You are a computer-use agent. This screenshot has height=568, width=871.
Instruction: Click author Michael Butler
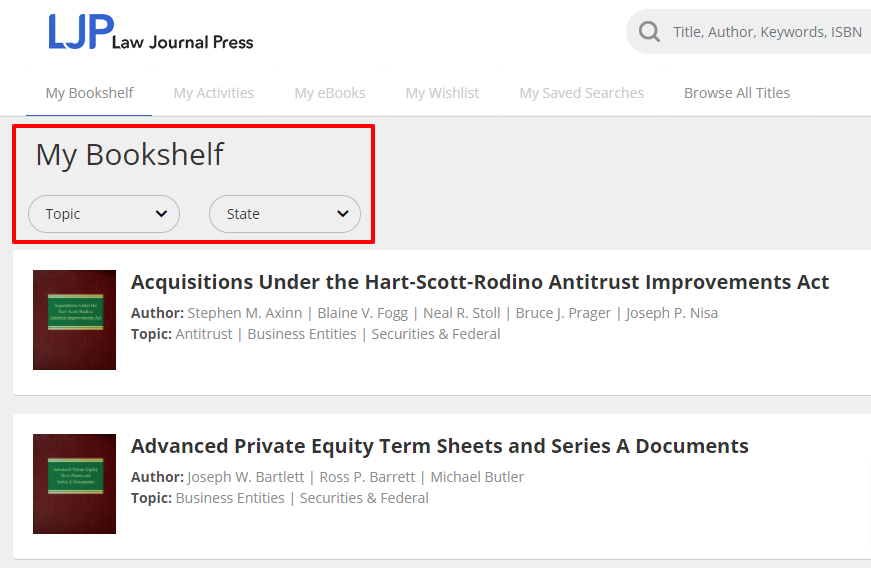477,477
